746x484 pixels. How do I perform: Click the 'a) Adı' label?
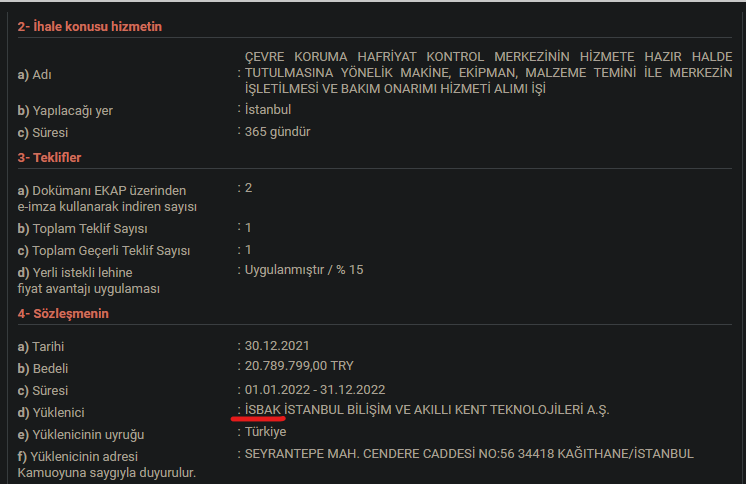pyautogui.click(x=35, y=74)
